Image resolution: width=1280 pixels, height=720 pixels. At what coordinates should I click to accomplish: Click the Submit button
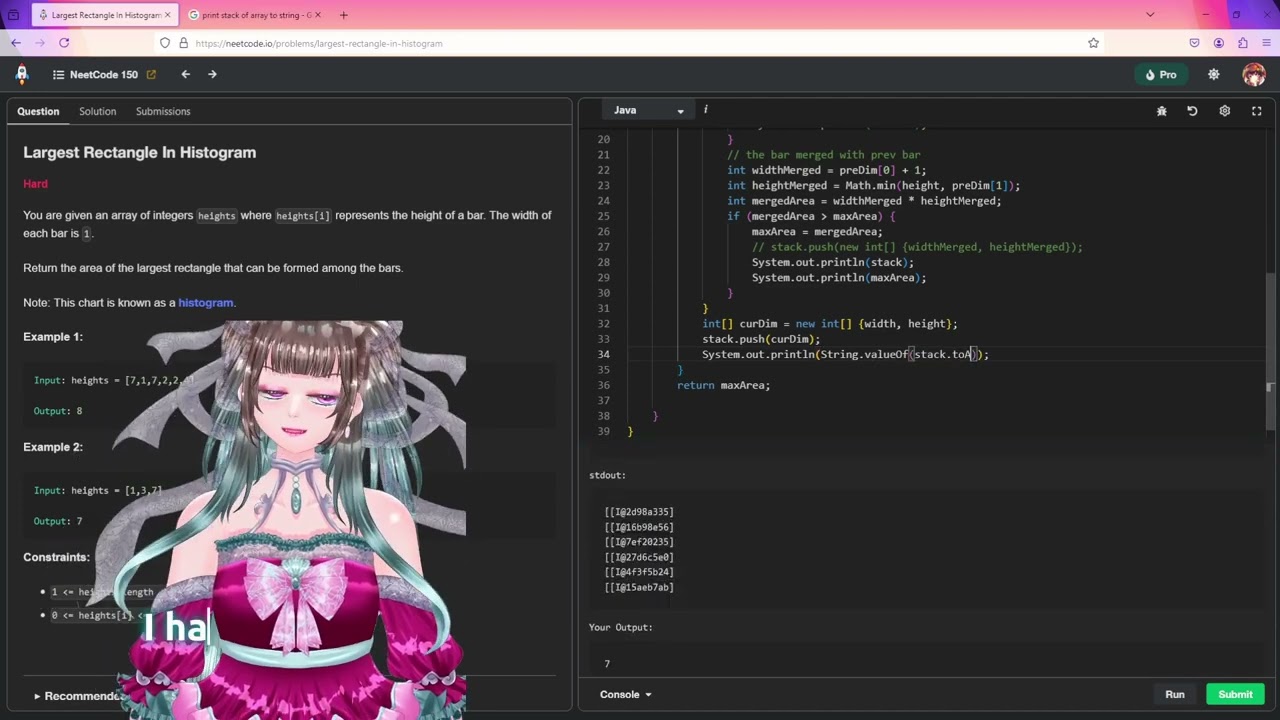[x=1235, y=694]
